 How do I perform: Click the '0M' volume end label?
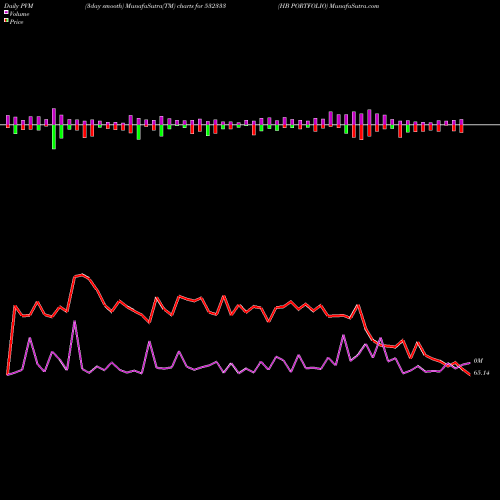tap(478, 361)
